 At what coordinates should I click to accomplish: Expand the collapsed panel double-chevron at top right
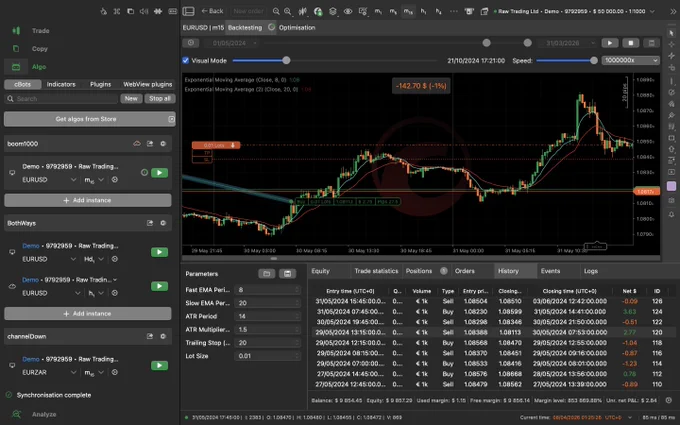tap(673, 12)
